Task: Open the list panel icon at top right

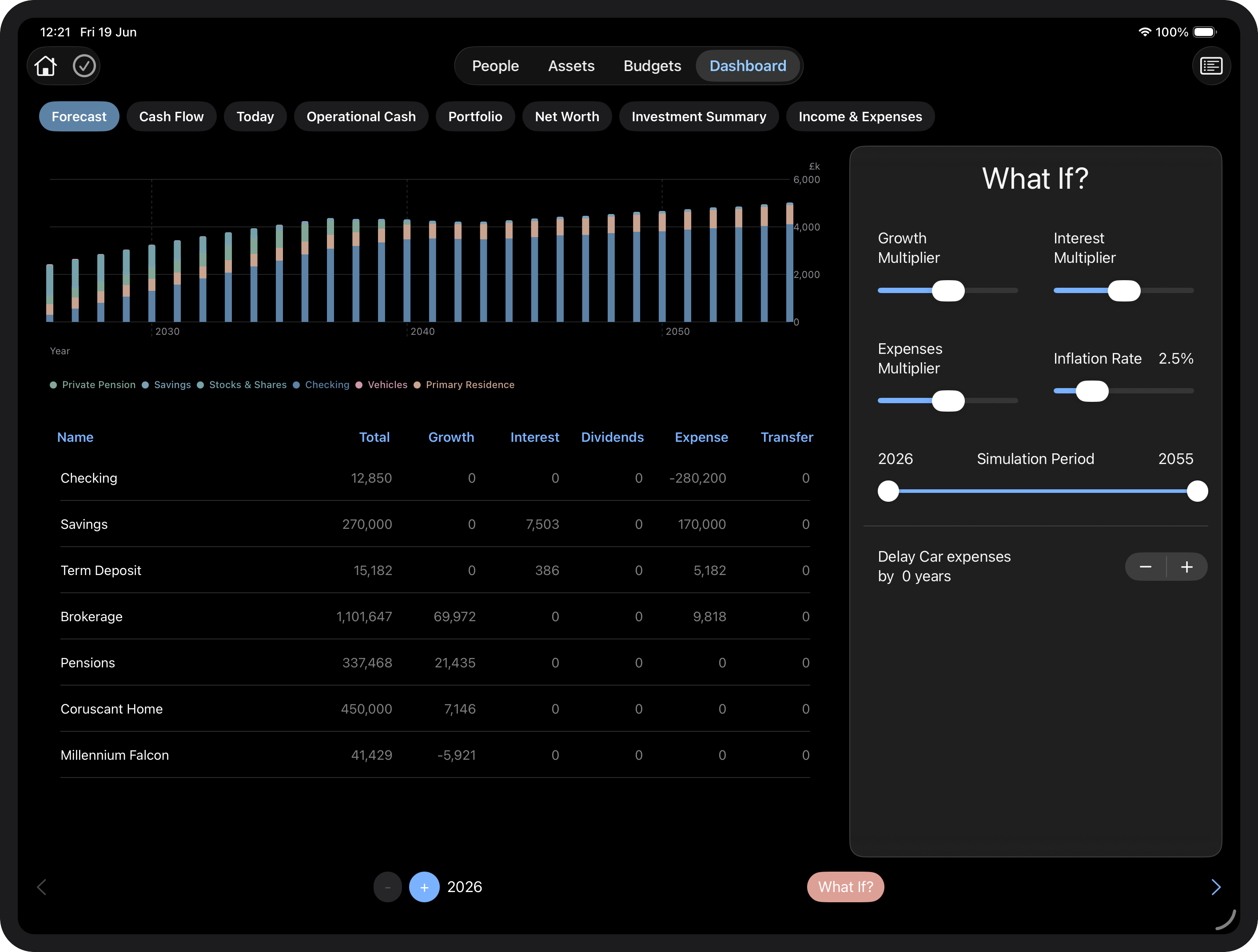Action: [1211, 66]
